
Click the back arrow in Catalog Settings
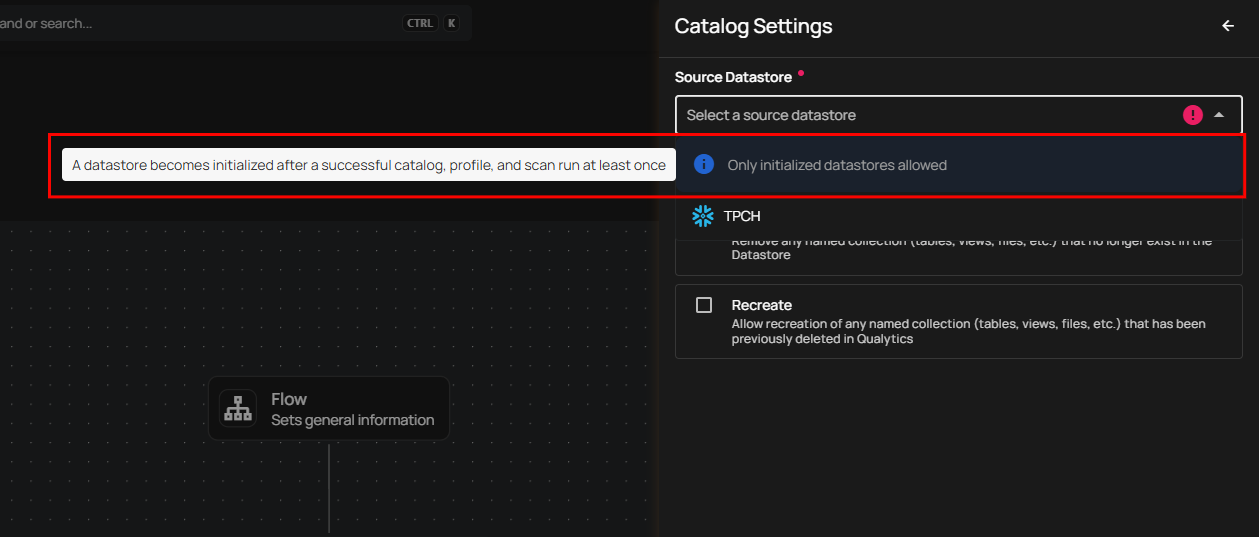pyautogui.click(x=1228, y=26)
